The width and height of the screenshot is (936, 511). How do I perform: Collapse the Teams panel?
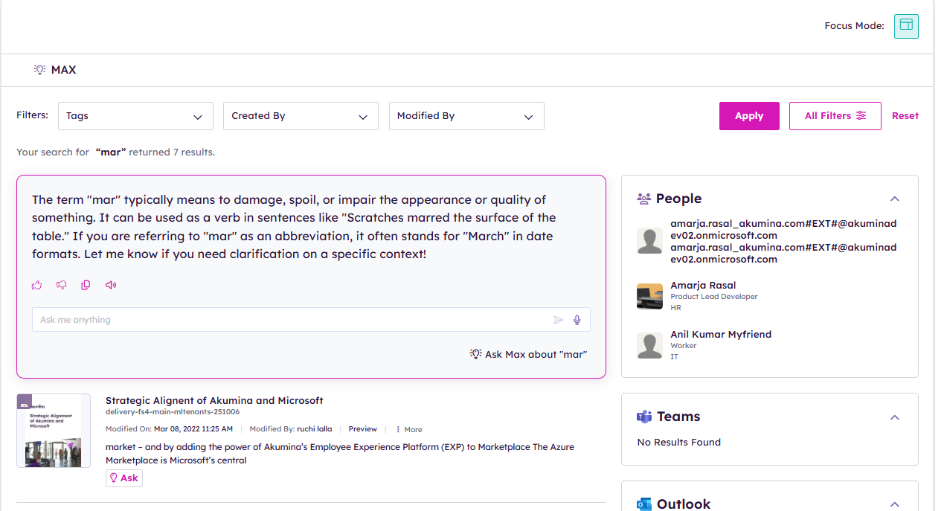point(895,417)
